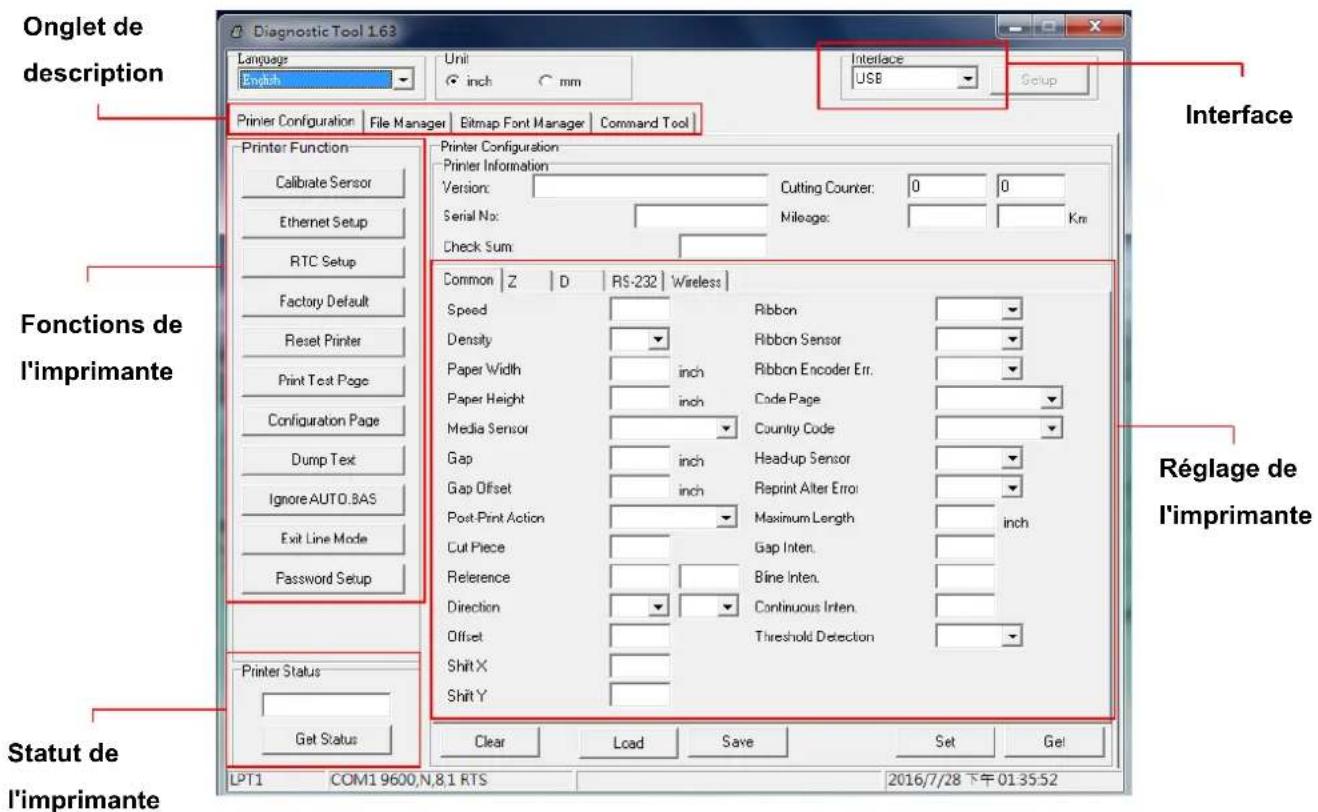
Task: Click the Offset input field
Action: point(639,636)
